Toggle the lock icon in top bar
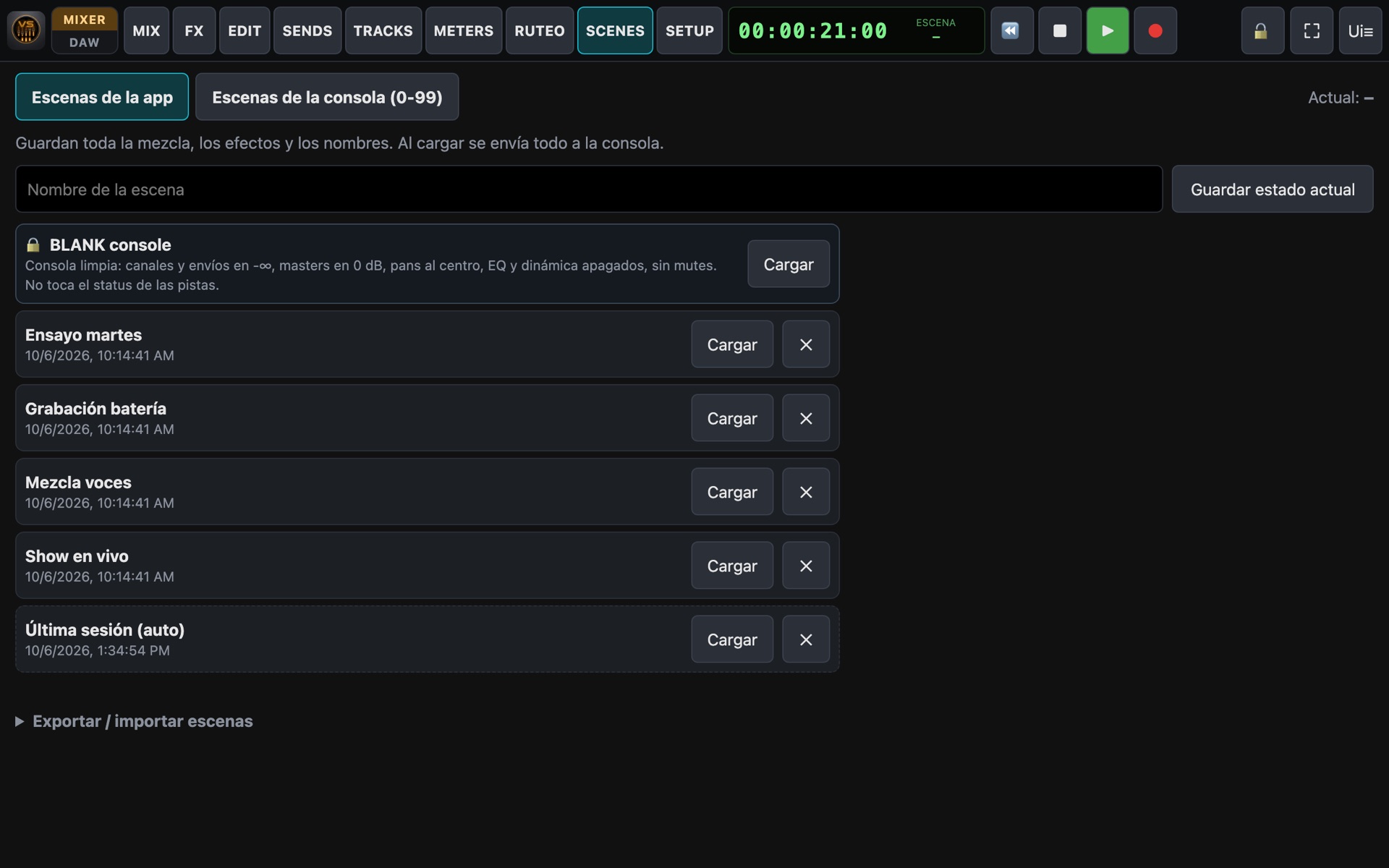The height and width of the screenshot is (868, 1389). coord(1262,30)
